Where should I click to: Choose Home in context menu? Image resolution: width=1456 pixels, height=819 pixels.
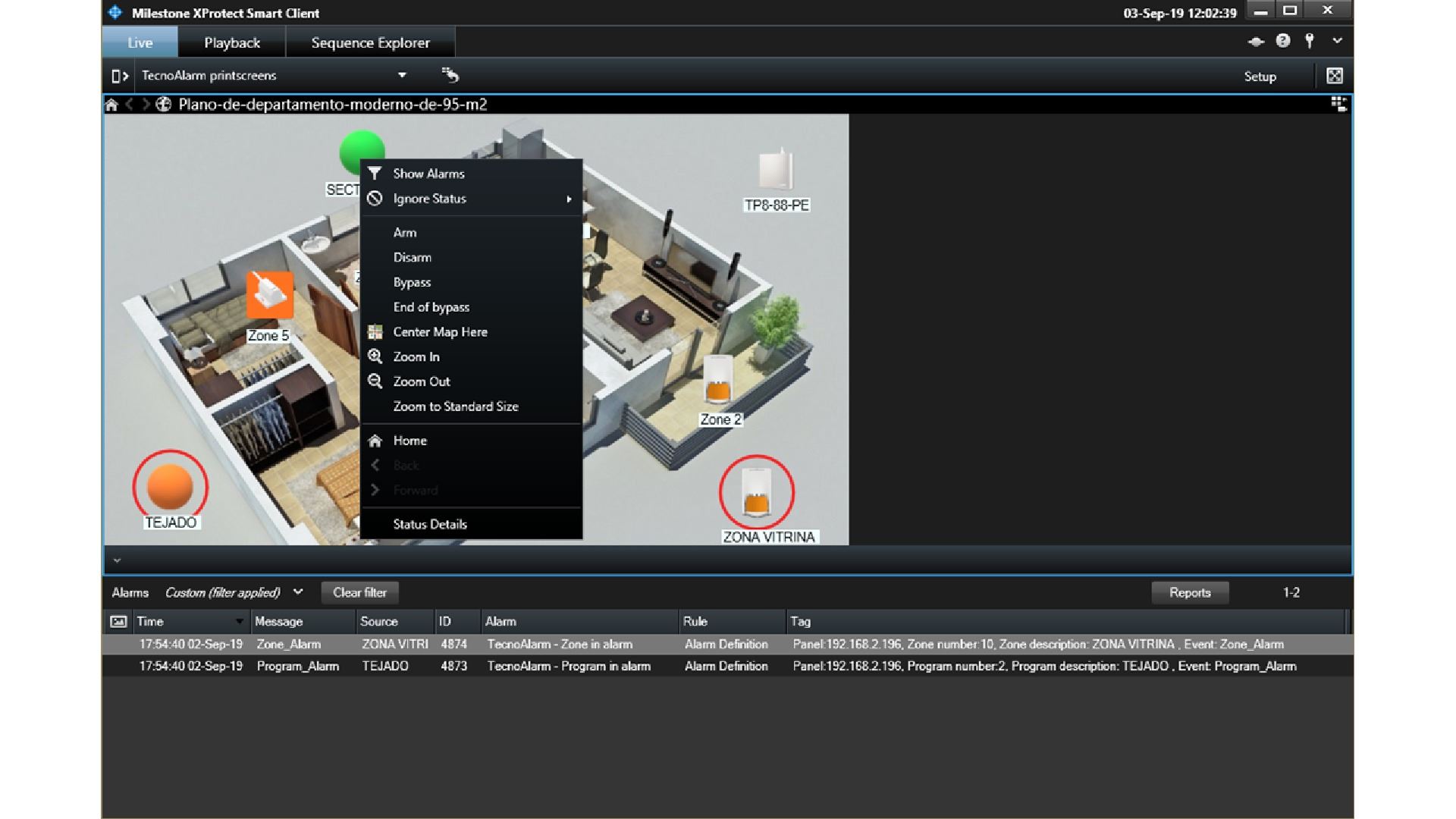pyautogui.click(x=471, y=441)
